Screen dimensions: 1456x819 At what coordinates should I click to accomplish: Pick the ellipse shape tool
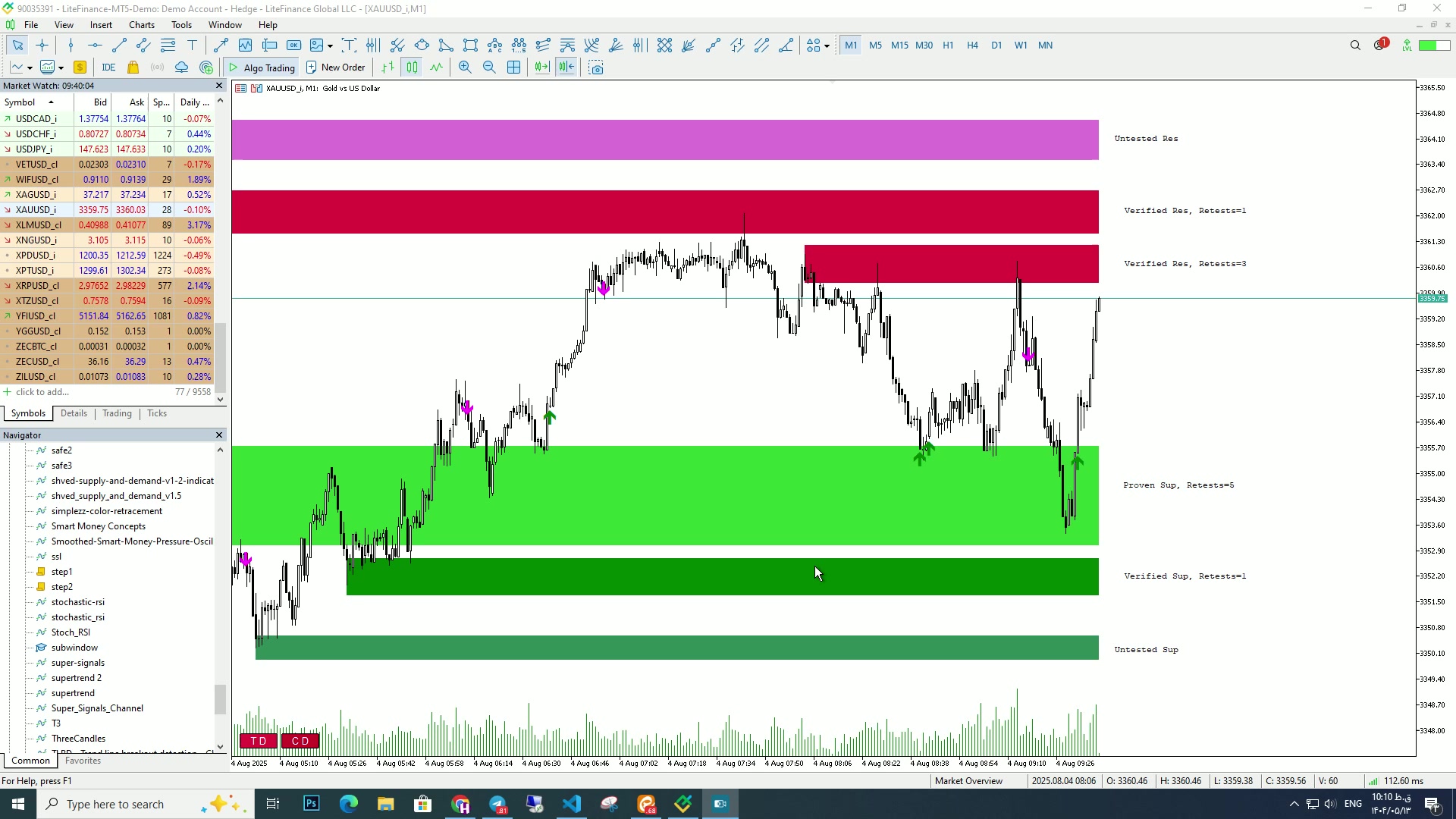[x=422, y=45]
